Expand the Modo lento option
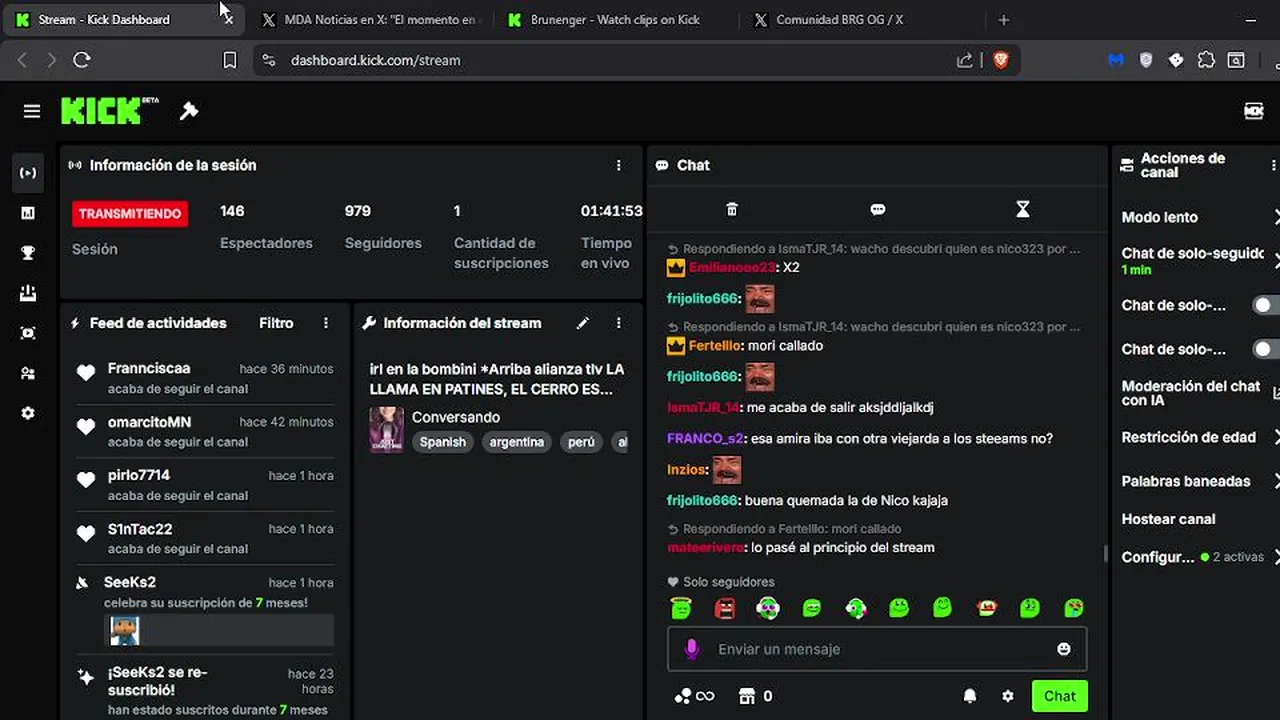The height and width of the screenshot is (720, 1280). coord(1198,217)
